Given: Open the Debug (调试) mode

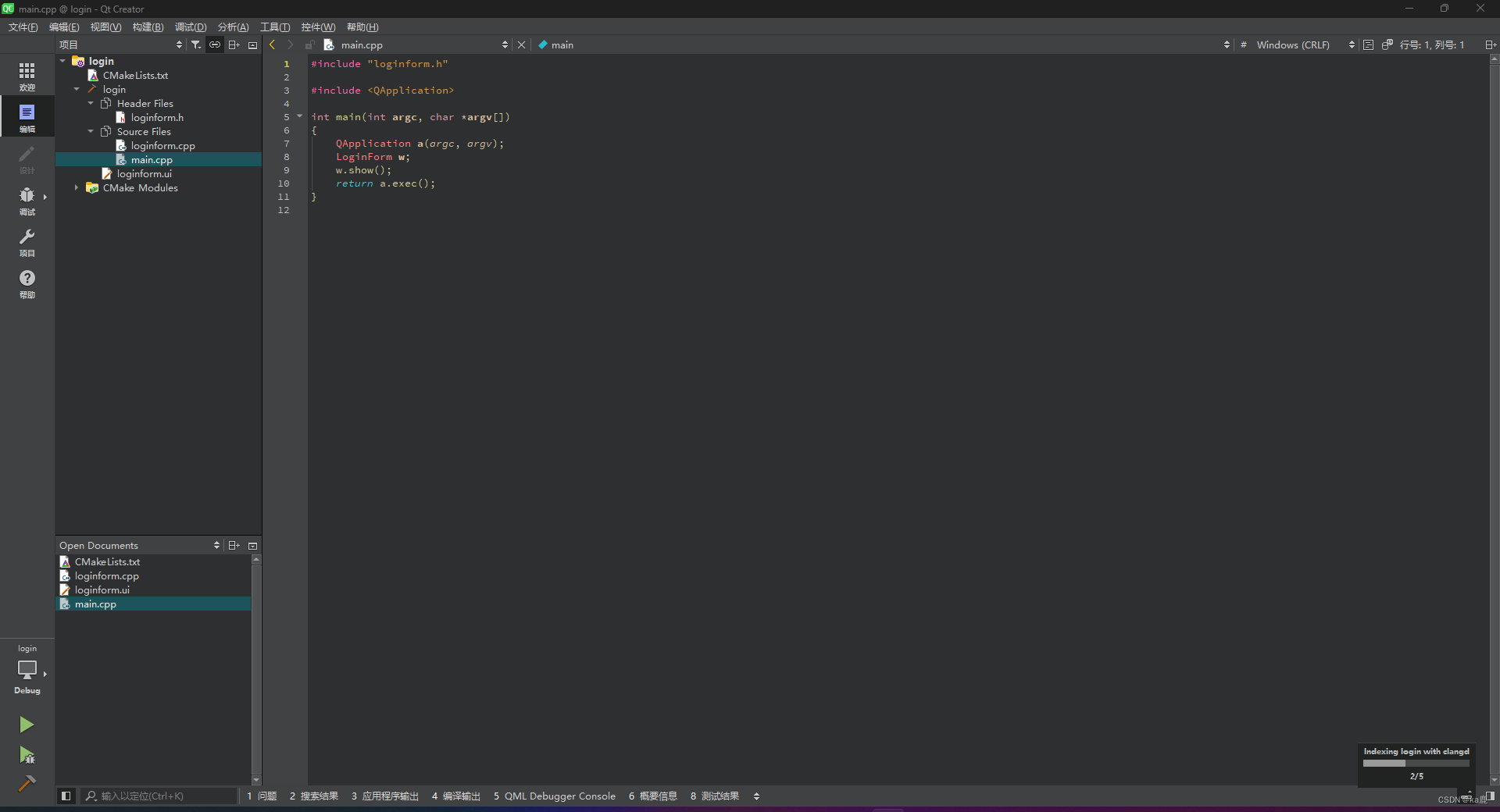Looking at the screenshot, I should click(x=27, y=200).
